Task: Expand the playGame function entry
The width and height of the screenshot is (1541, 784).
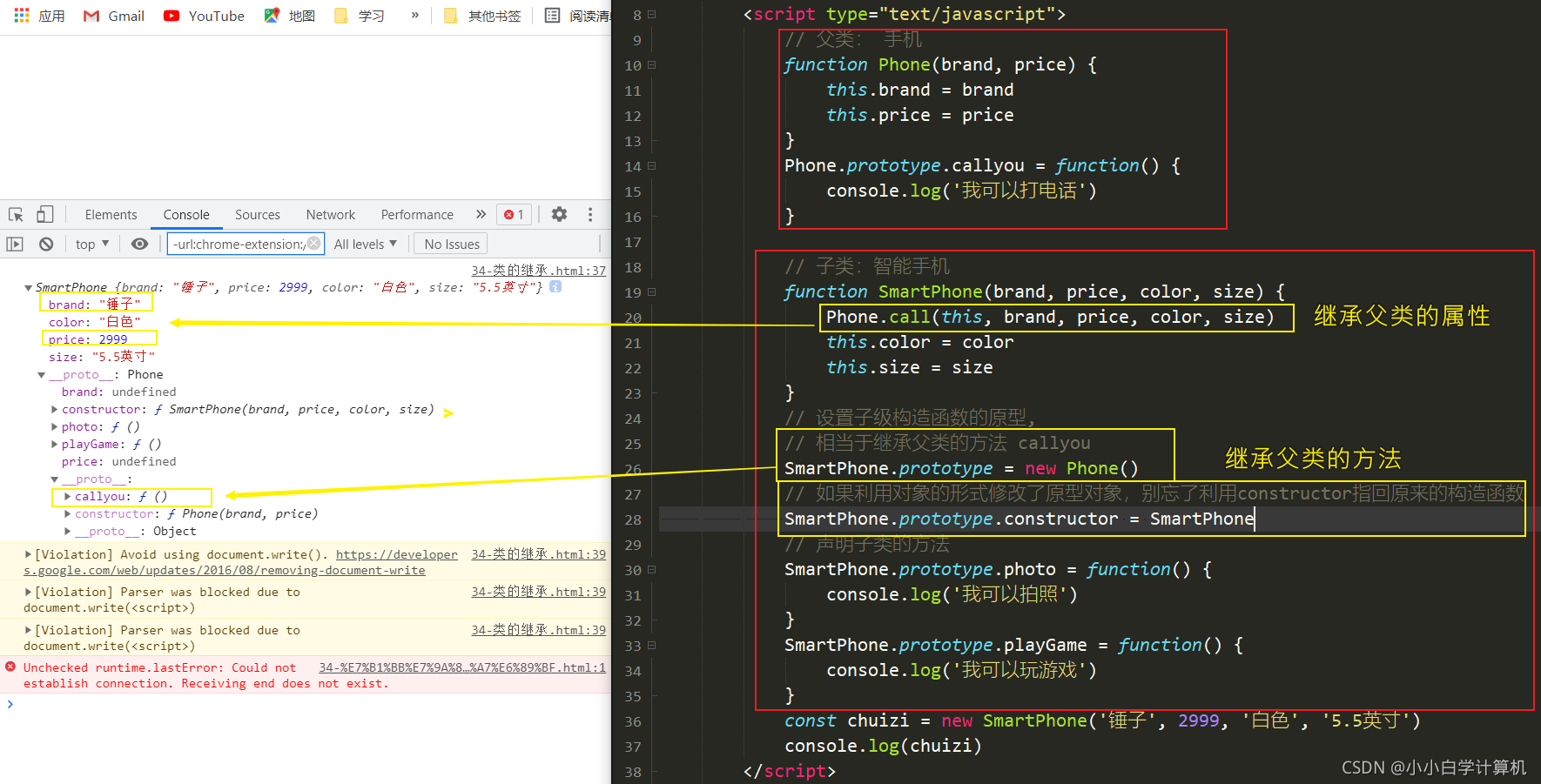Action: pyautogui.click(x=54, y=445)
